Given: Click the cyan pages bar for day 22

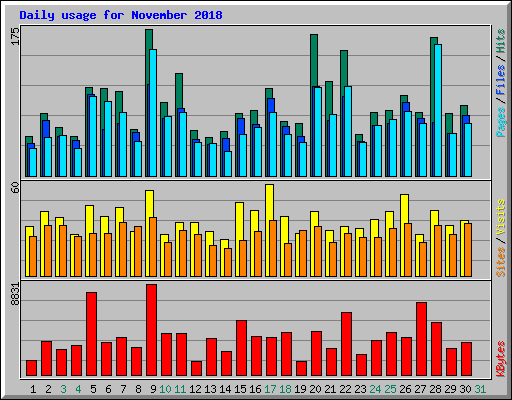Looking at the screenshot, I should point(348,131).
